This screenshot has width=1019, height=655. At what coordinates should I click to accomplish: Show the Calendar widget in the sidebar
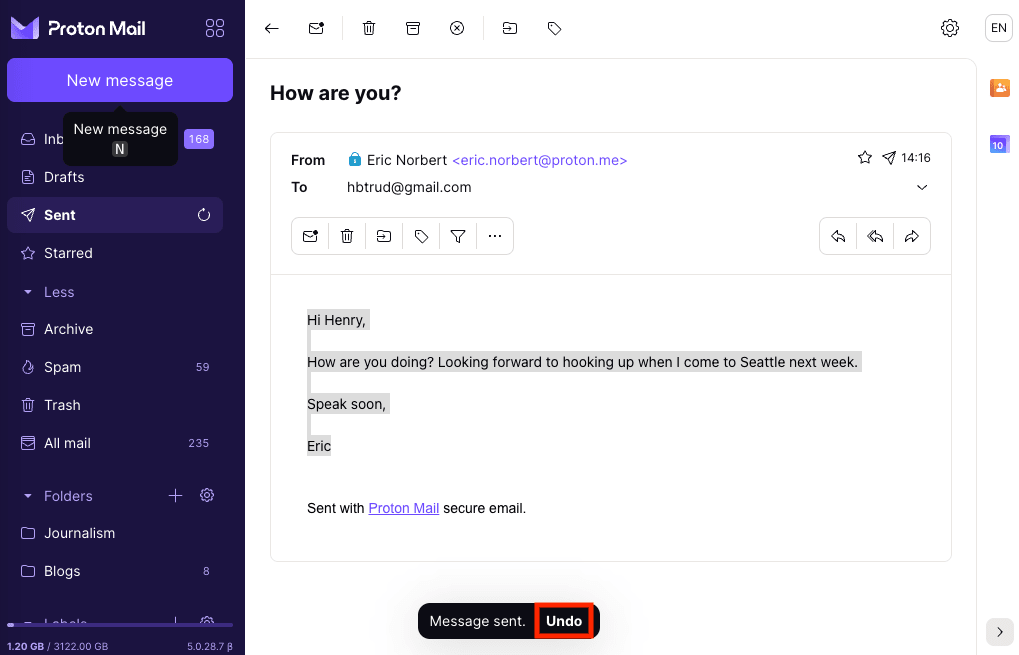pos(999,144)
